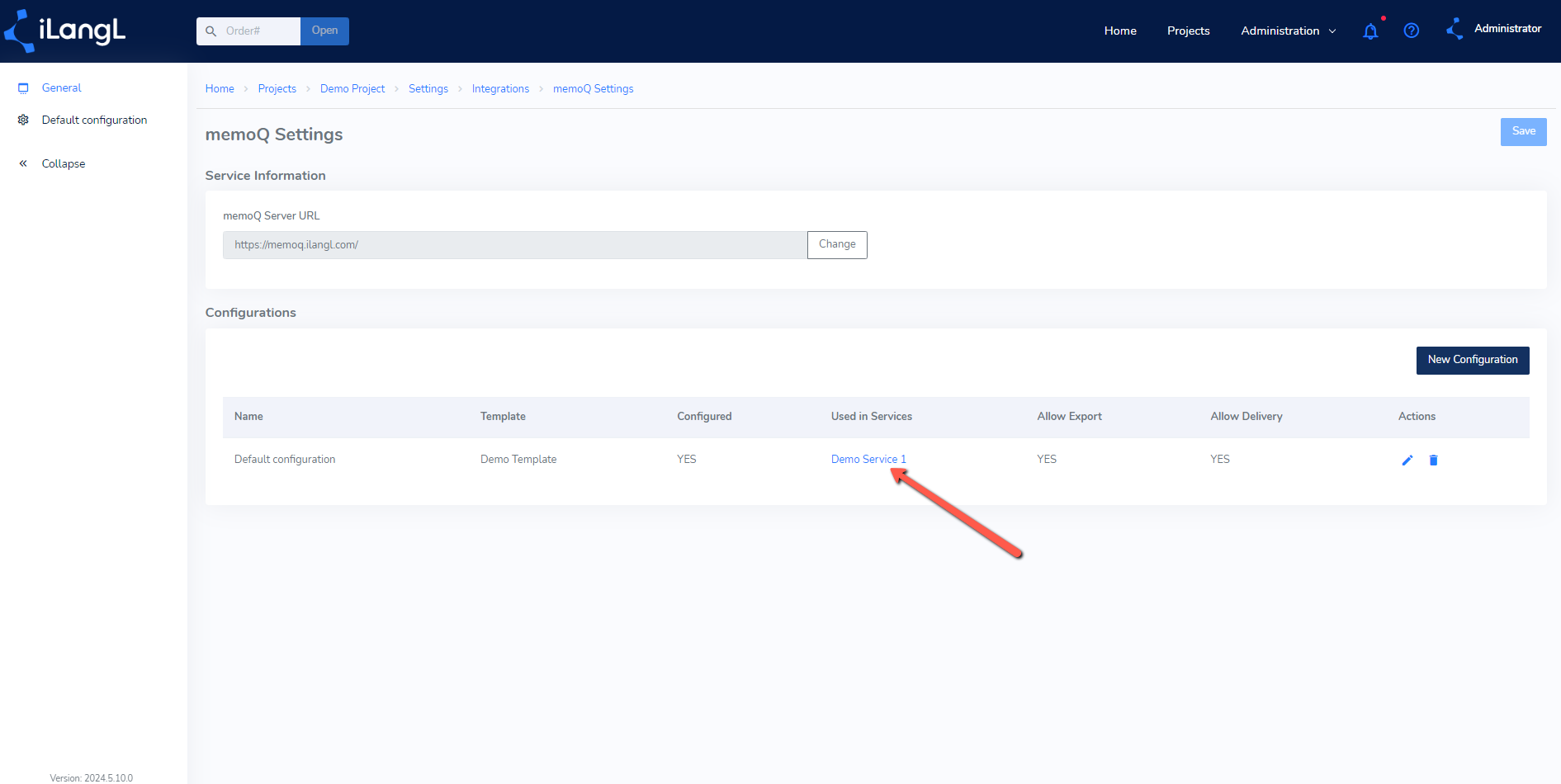Open the Demo Project breadcrumb
Image resolution: width=1561 pixels, height=784 pixels.
pos(352,88)
